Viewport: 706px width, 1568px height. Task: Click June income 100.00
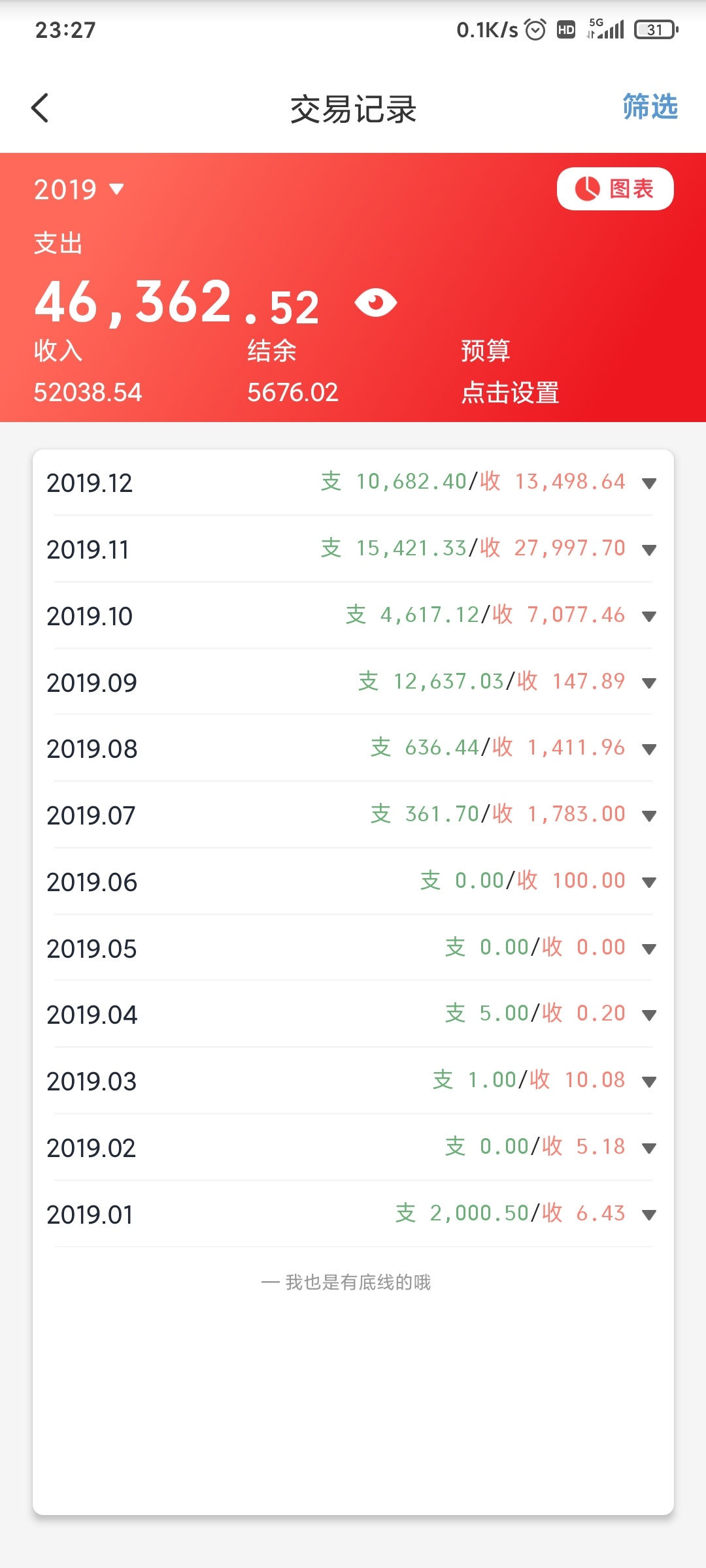589,881
